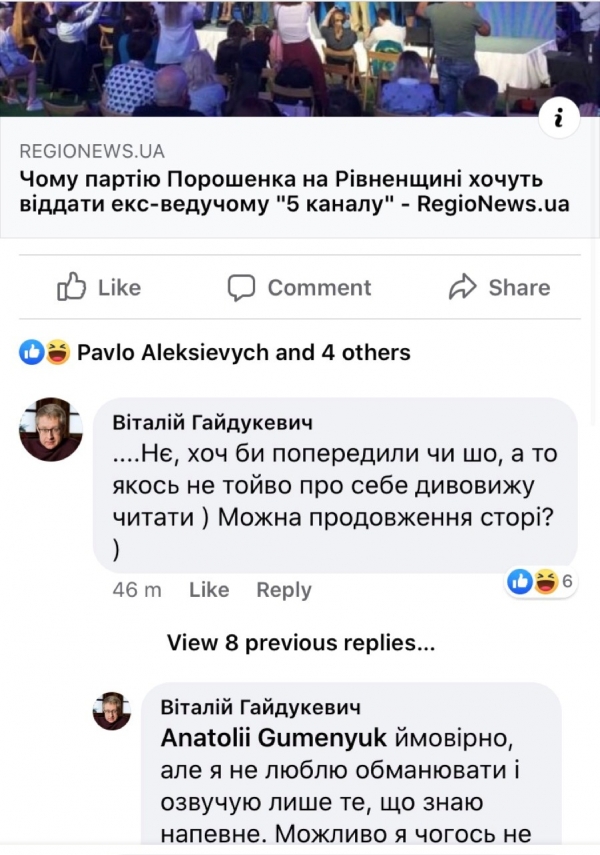Tap the thumbs-up Like icon on the post
The height and width of the screenshot is (855, 600).
(x=73, y=288)
